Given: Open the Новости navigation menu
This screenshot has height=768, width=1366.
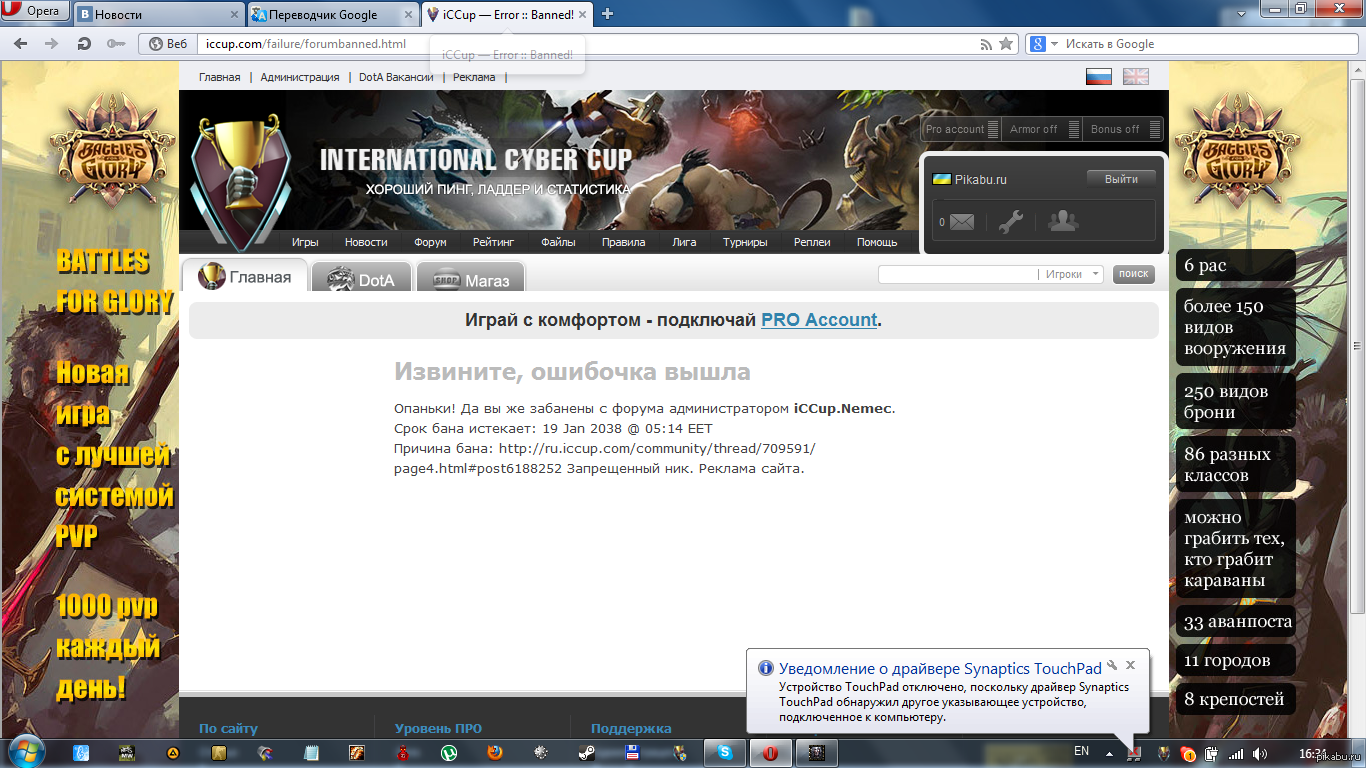Looking at the screenshot, I should pyautogui.click(x=366, y=242).
